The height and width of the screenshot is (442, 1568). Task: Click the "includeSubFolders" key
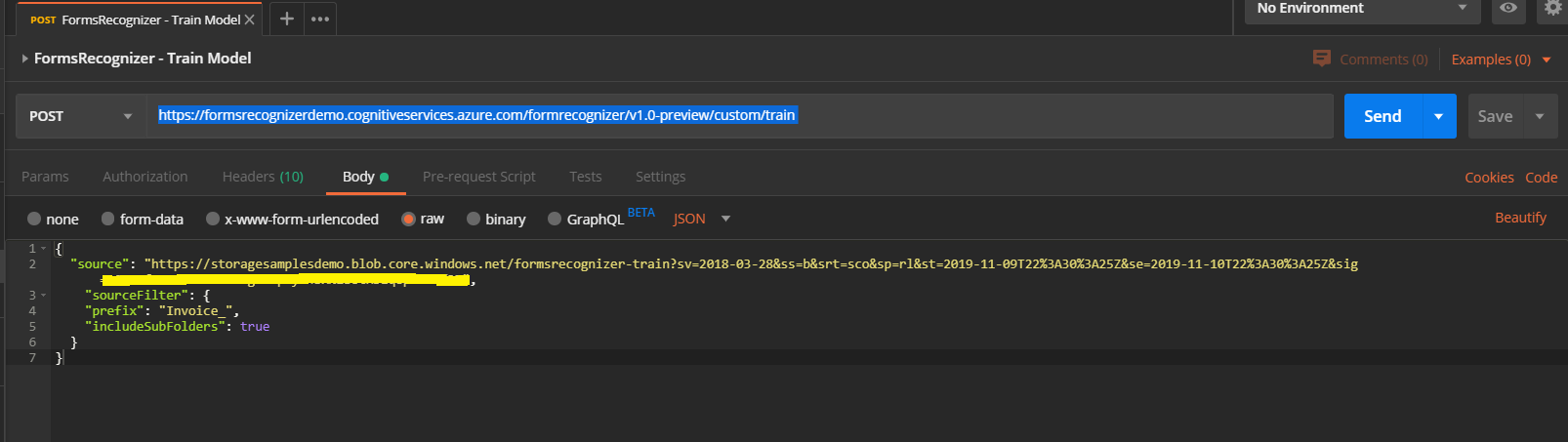(155, 327)
